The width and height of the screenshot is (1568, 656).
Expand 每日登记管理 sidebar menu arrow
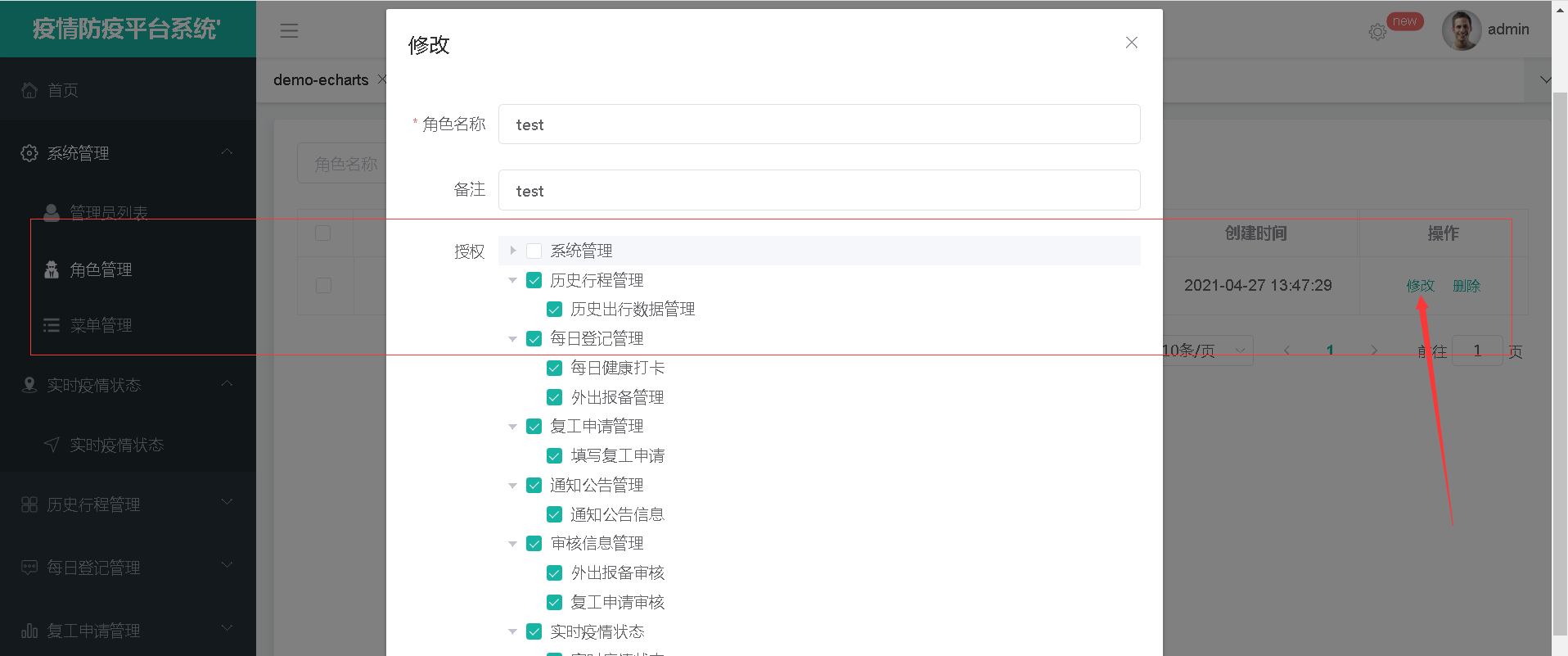click(227, 565)
